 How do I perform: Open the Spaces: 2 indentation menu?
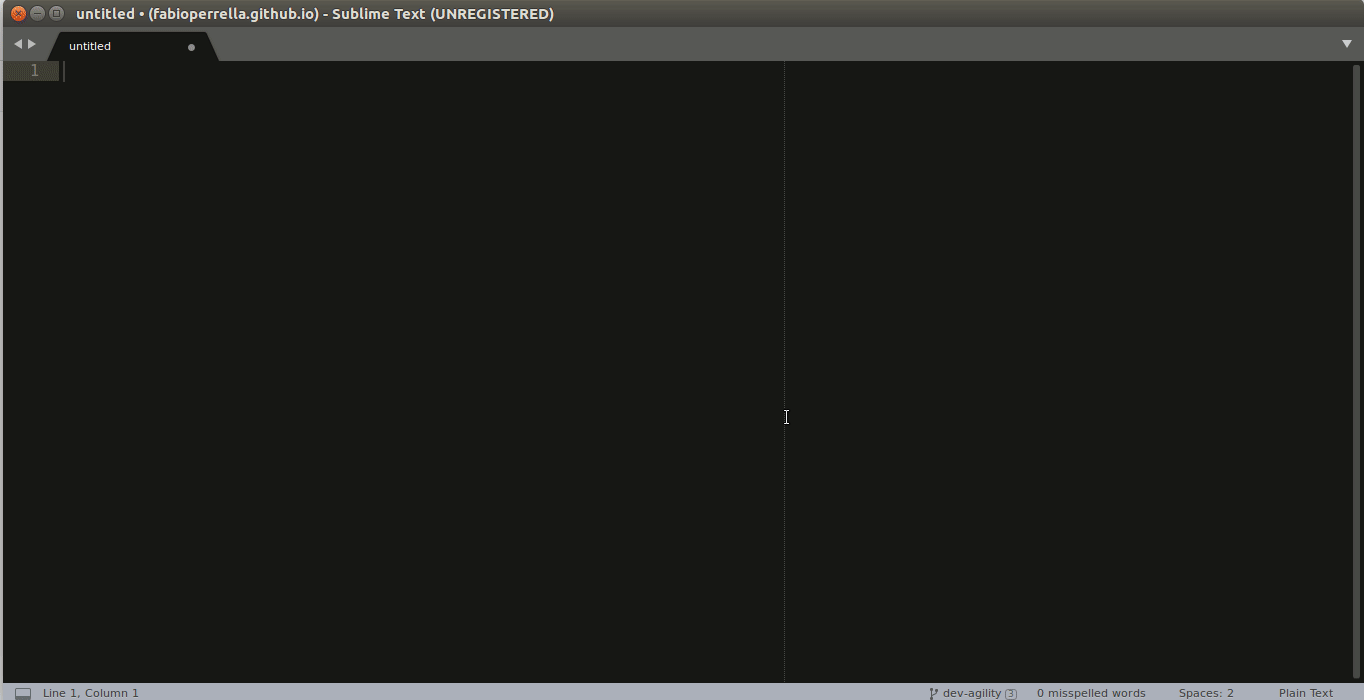(x=1206, y=693)
